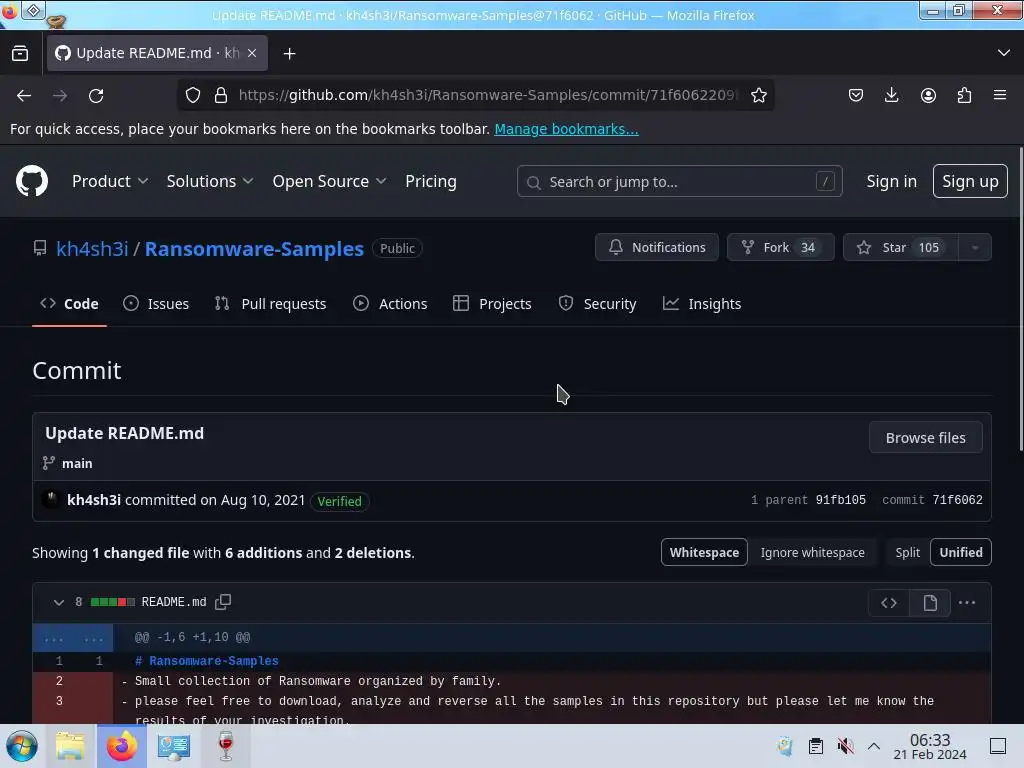
Task: Expand the Open Source menu
Action: (x=329, y=182)
